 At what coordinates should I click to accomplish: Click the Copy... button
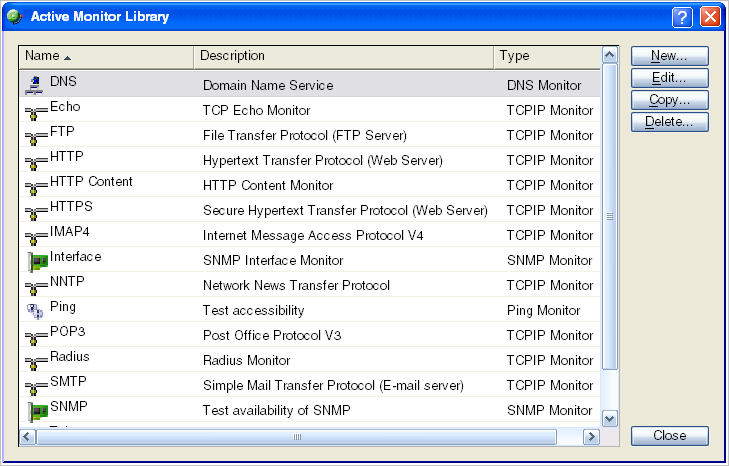click(x=669, y=100)
